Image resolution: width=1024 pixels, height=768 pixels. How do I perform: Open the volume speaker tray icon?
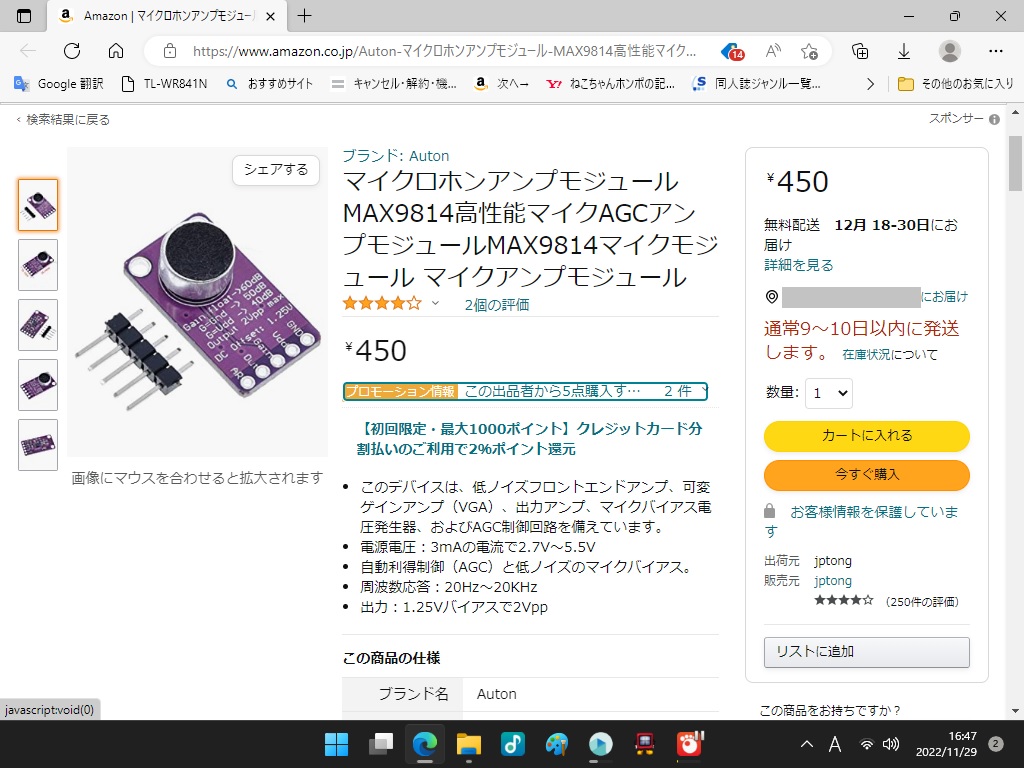tap(890, 744)
